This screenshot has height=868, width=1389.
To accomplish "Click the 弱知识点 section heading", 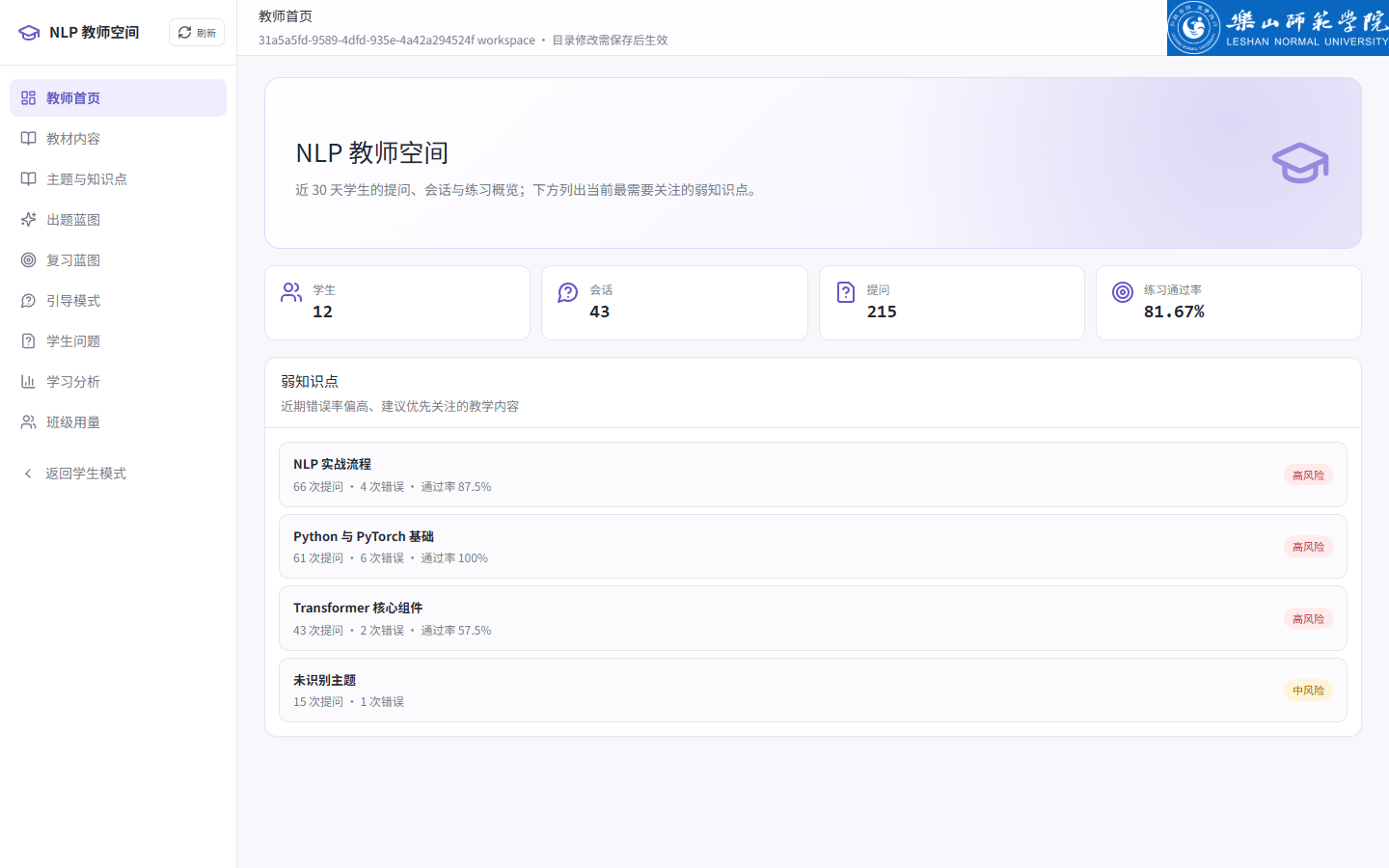I will click(310, 382).
